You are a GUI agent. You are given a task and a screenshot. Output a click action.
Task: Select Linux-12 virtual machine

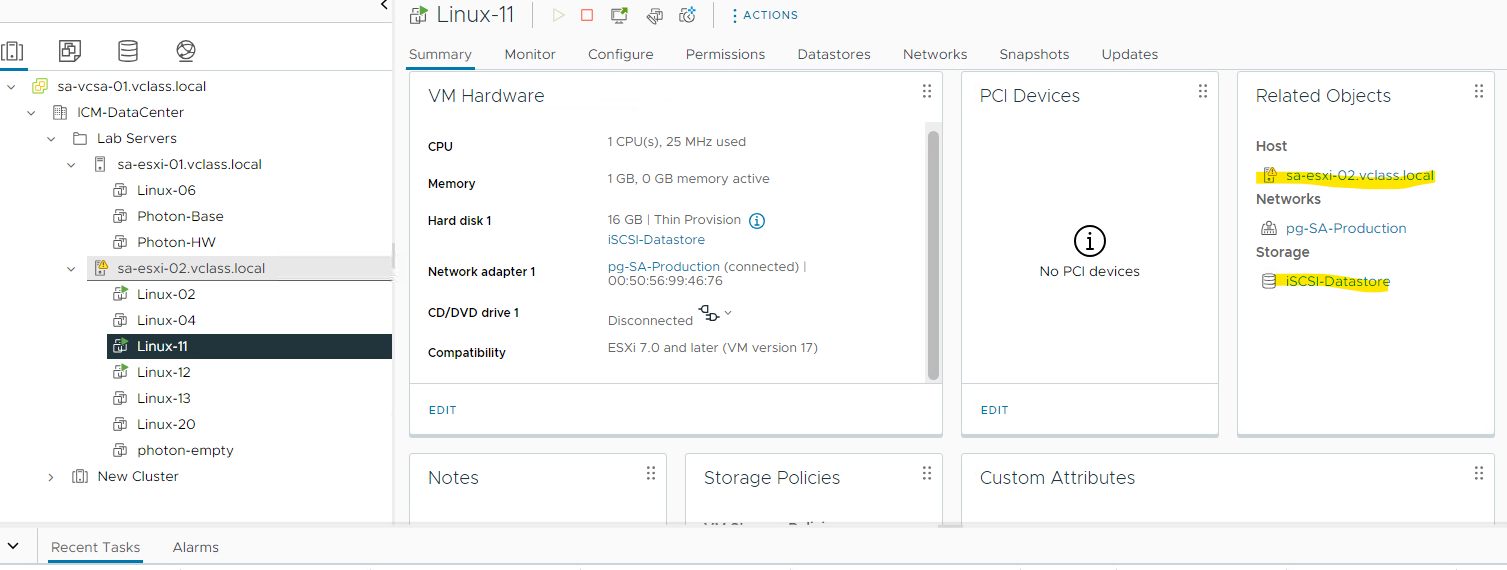(x=164, y=373)
